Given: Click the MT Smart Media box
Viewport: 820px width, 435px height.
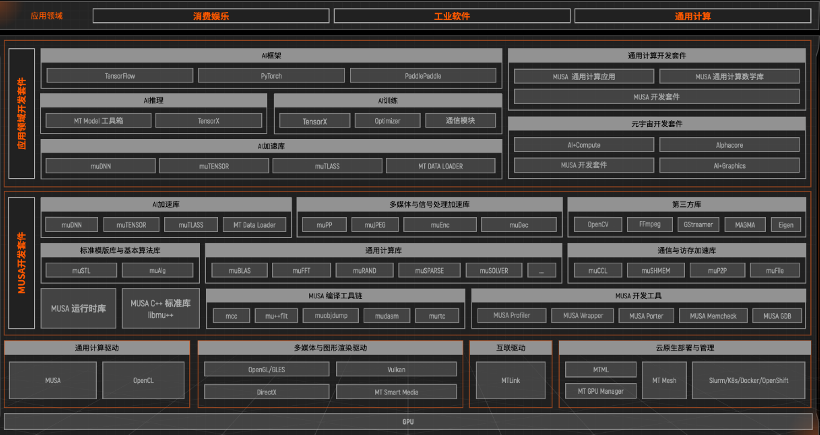Looking at the screenshot, I should click(x=396, y=392).
